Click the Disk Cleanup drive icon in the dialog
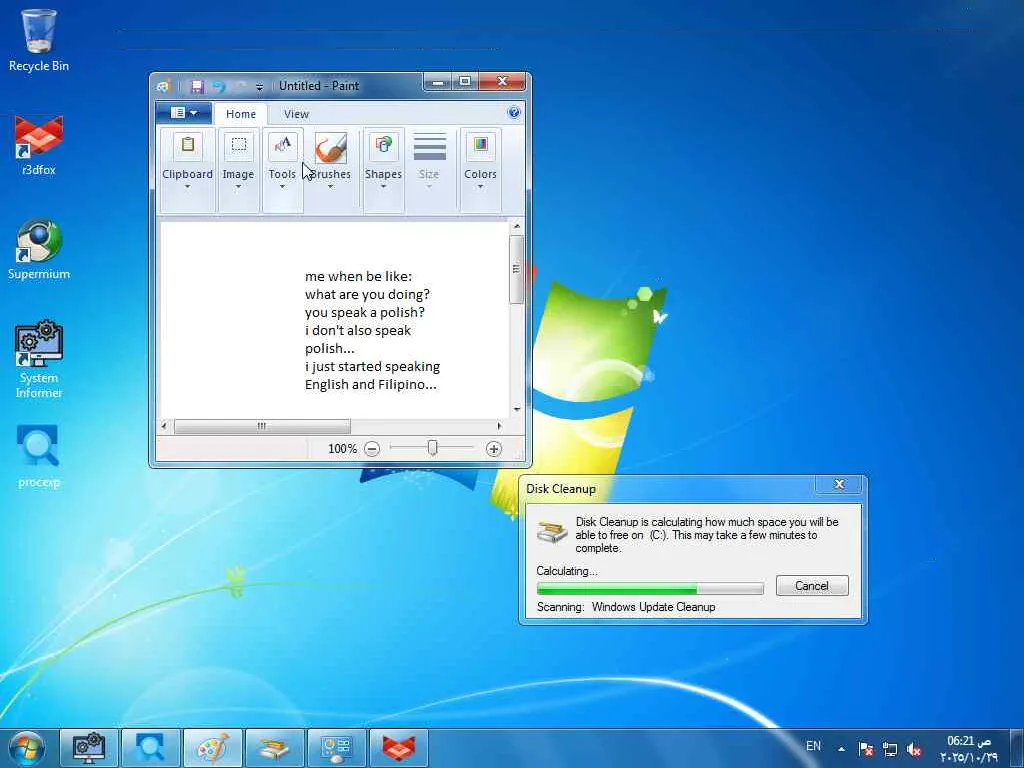Image resolution: width=1024 pixels, height=768 pixels. pyautogui.click(x=552, y=532)
